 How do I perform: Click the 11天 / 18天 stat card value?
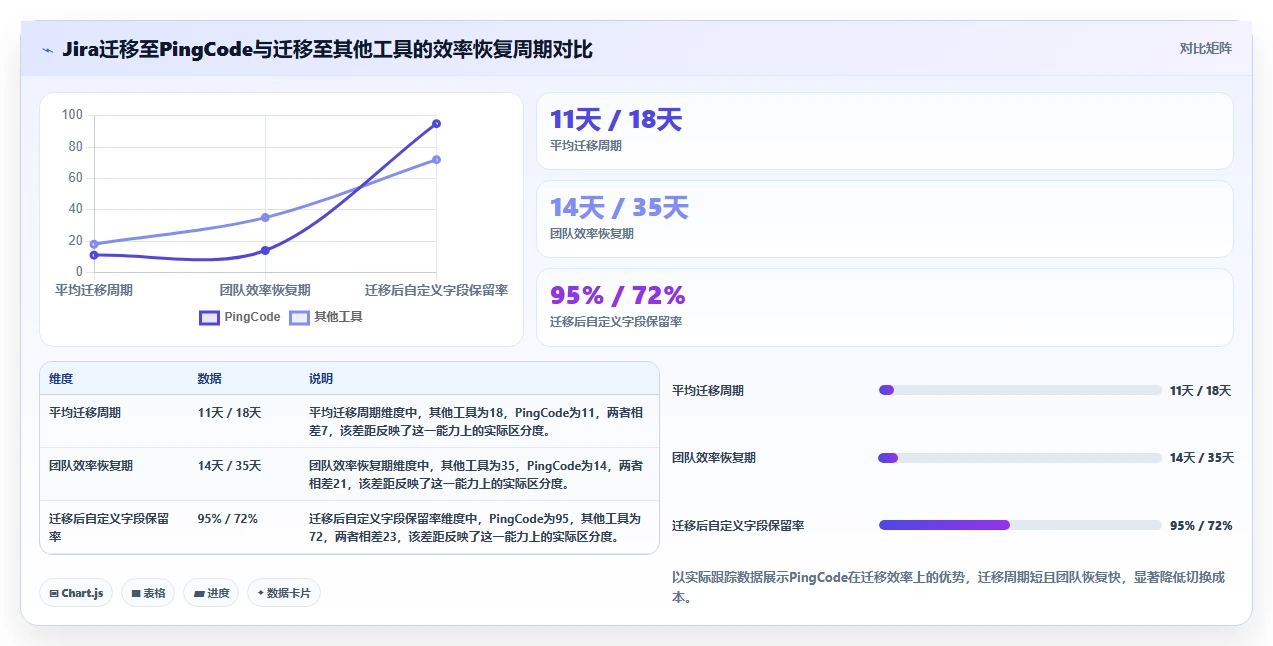(616, 120)
